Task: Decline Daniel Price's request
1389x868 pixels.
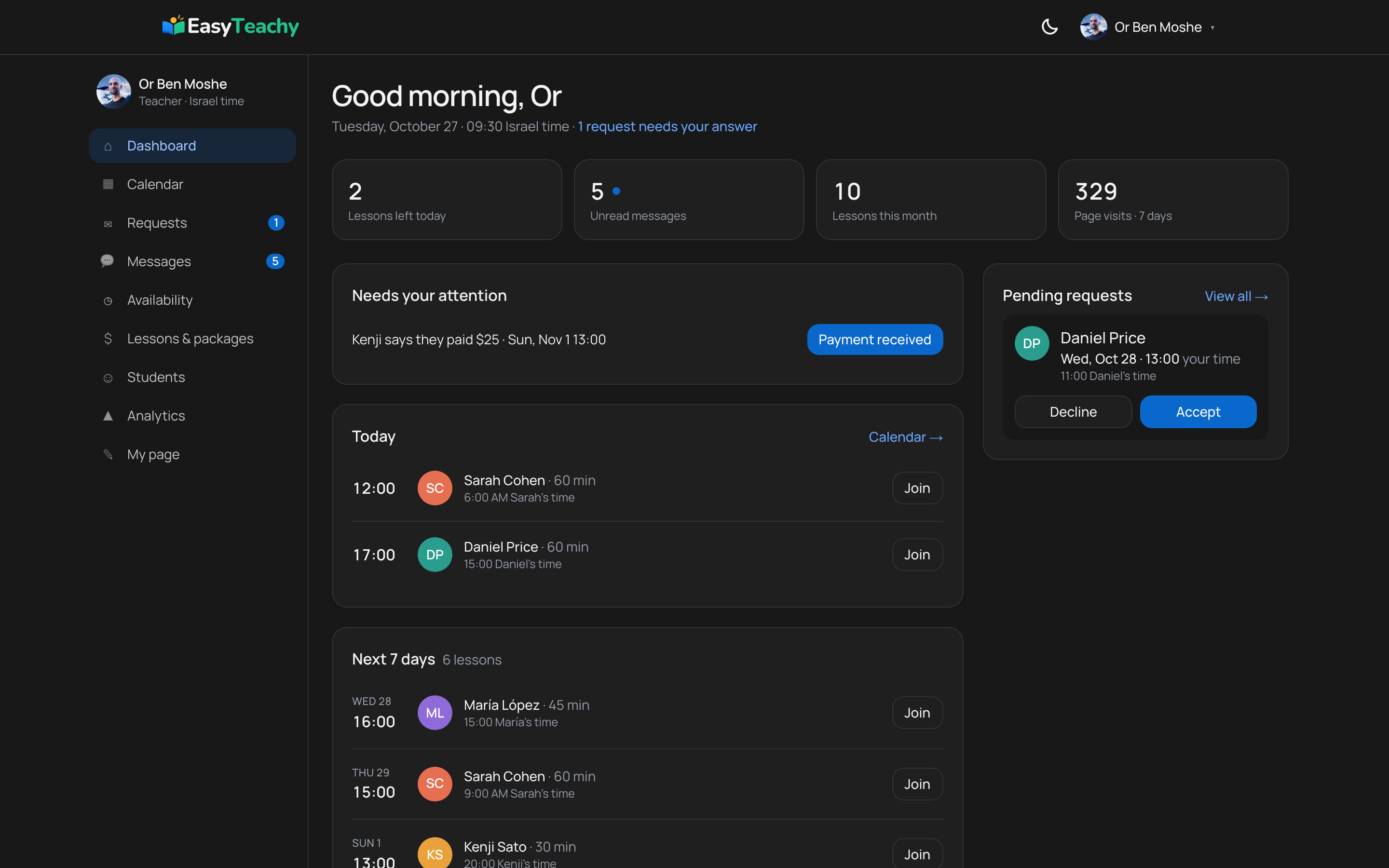Action: (1073, 412)
